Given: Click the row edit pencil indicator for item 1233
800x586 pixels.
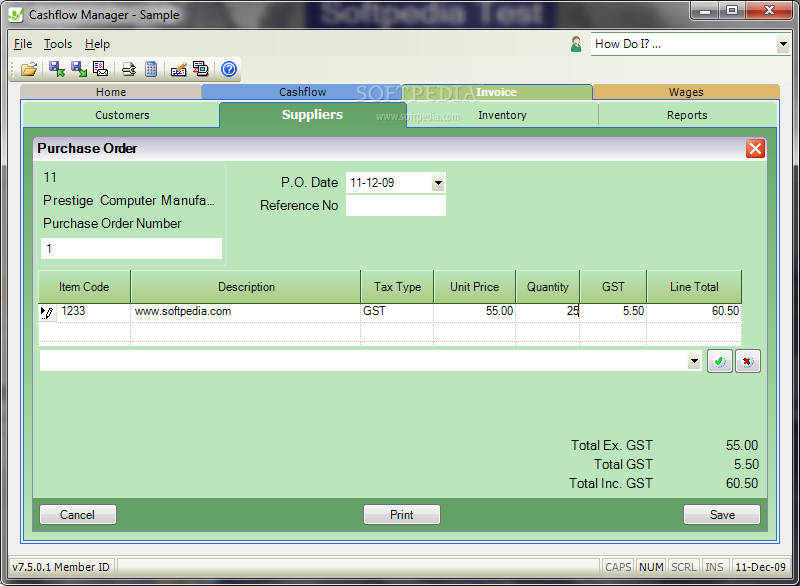Looking at the screenshot, I should click(47, 312).
